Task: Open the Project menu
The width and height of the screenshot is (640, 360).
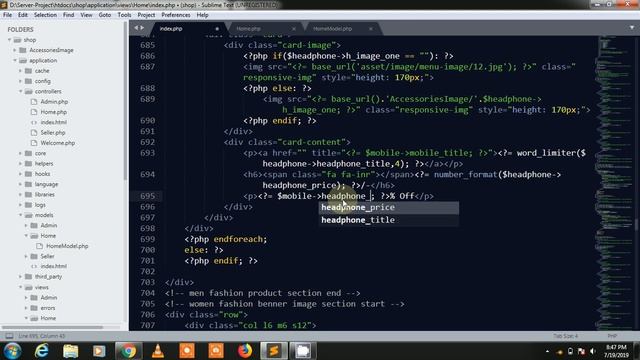Action: pos(146,15)
